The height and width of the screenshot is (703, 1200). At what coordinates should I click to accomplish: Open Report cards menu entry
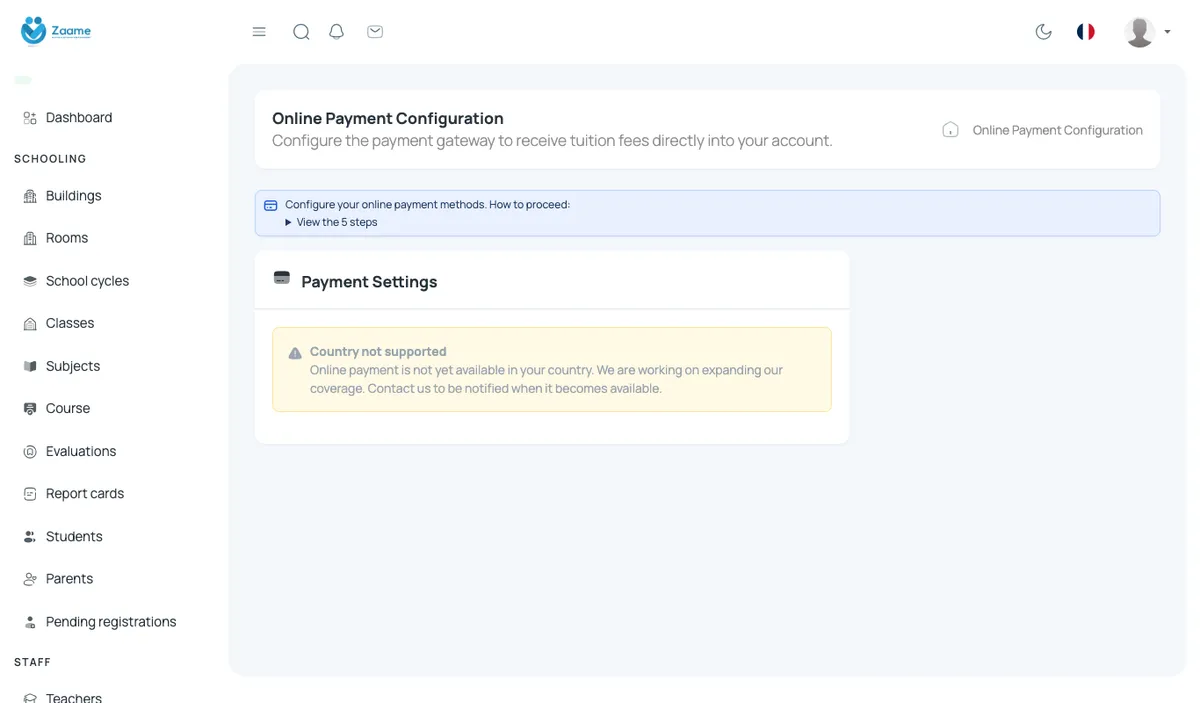pyautogui.click(x=85, y=494)
